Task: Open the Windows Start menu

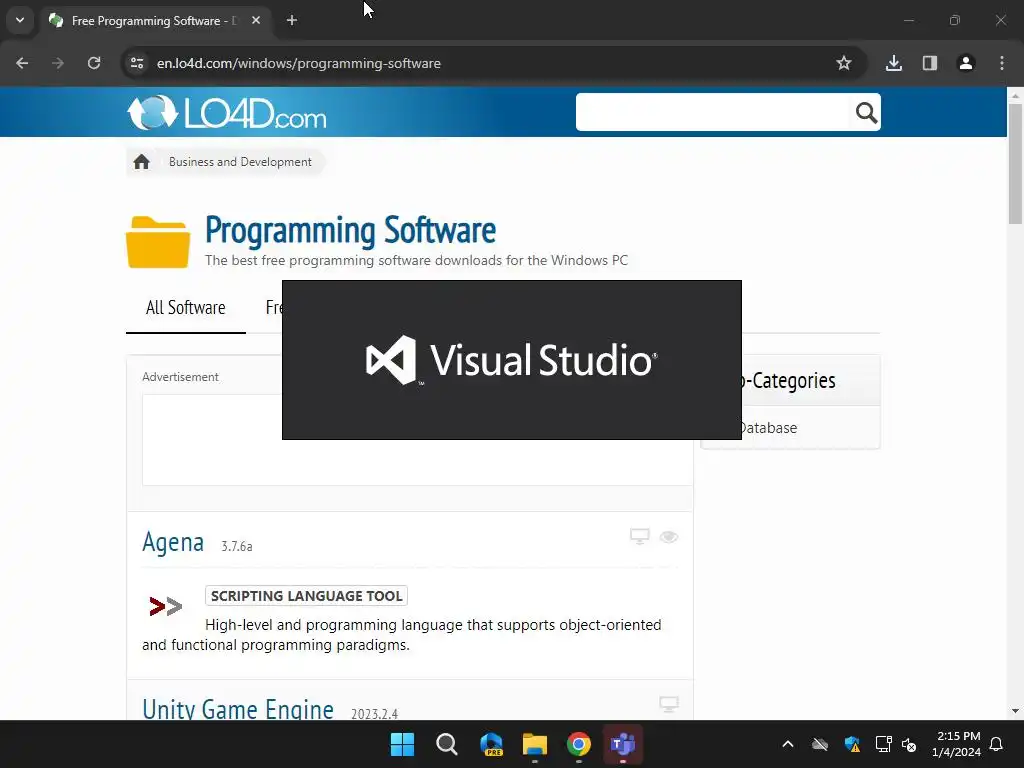Action: [x=402, y=744]
